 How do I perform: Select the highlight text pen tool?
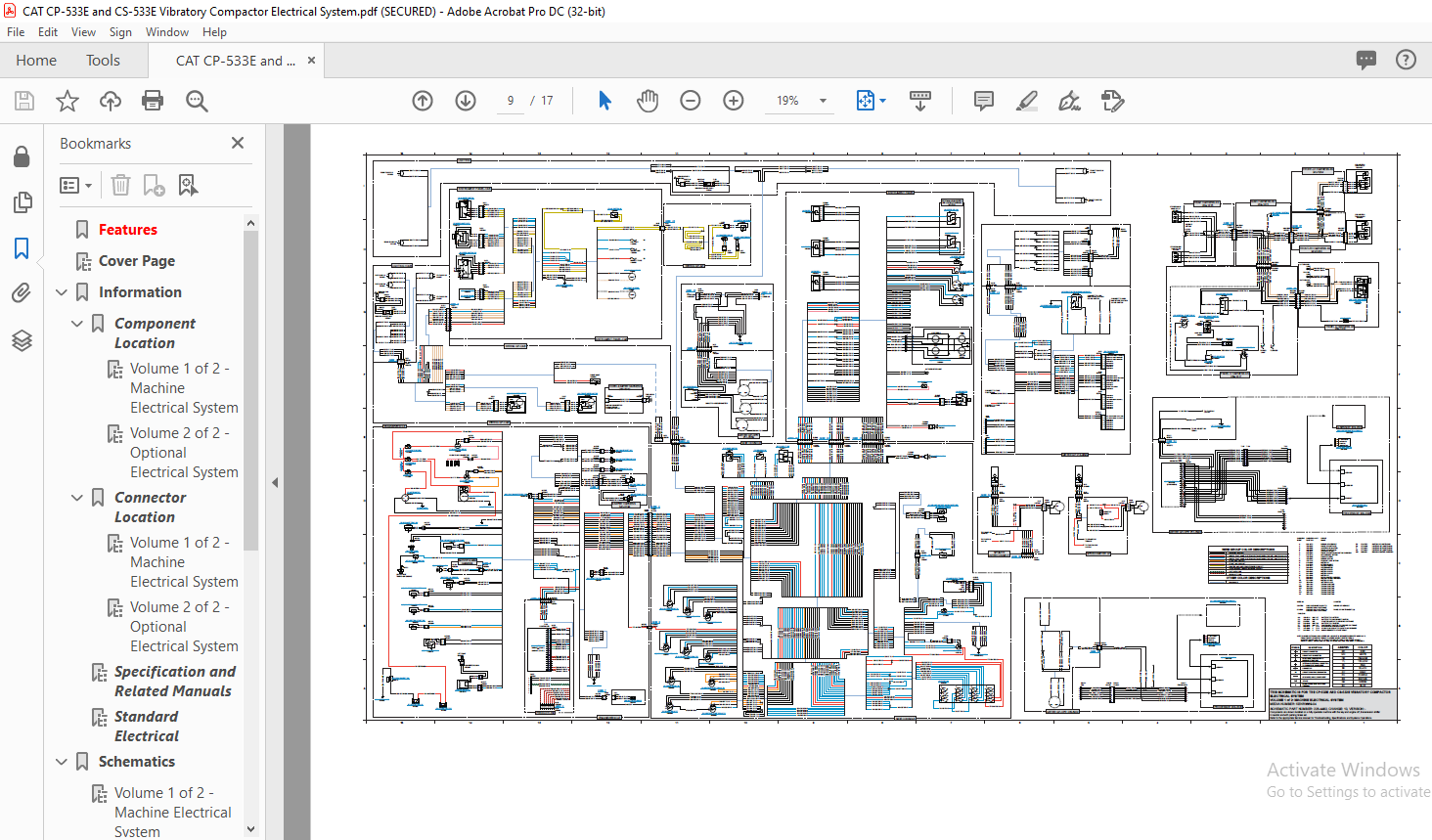click(x=1027, y=101)
